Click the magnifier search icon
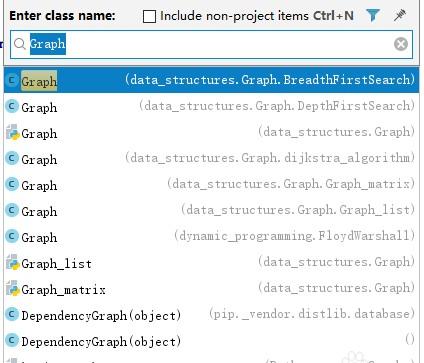424x363 pixels. coord(20,44)
